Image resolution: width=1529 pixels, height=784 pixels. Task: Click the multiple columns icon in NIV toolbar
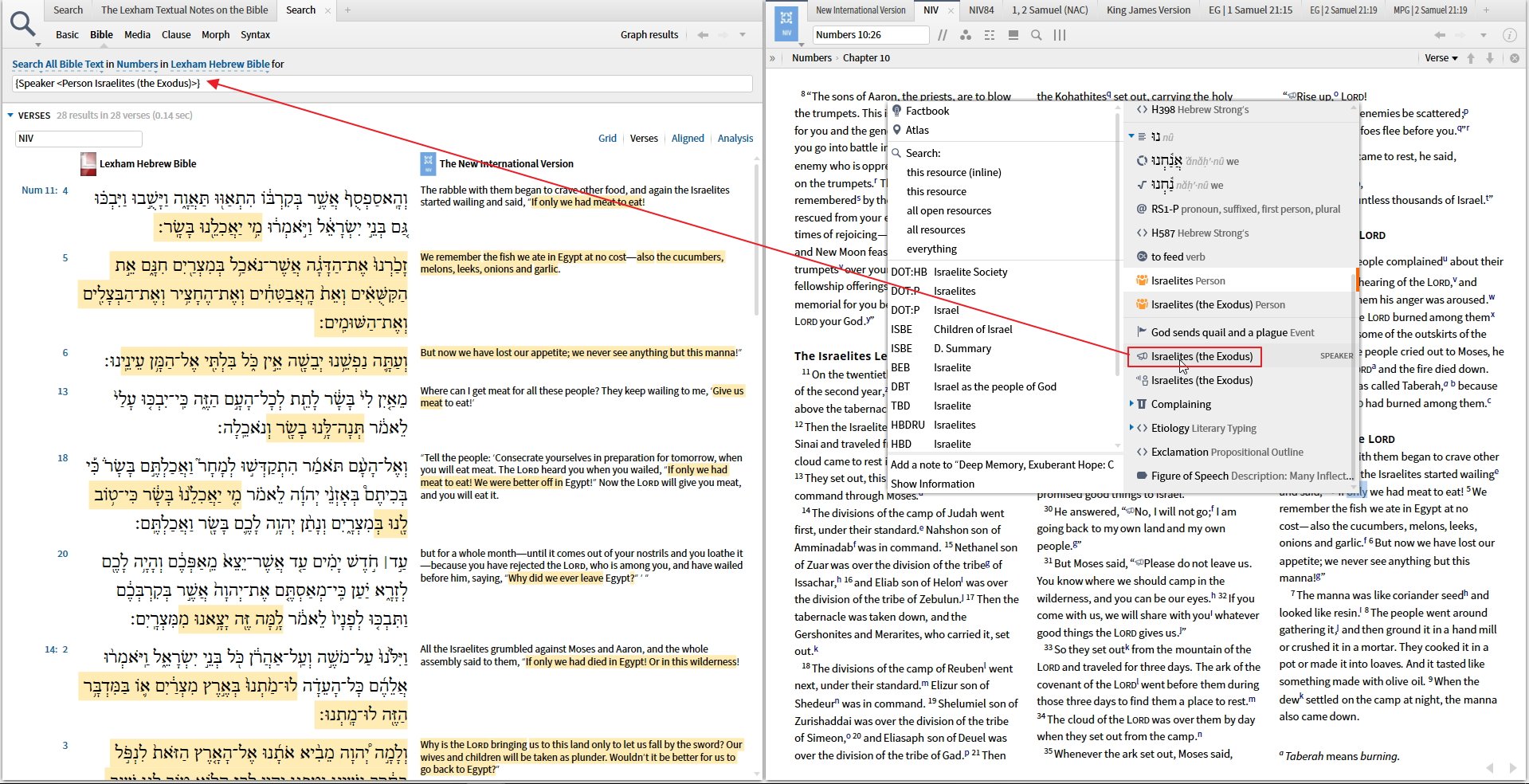[x=1060, y=35]
